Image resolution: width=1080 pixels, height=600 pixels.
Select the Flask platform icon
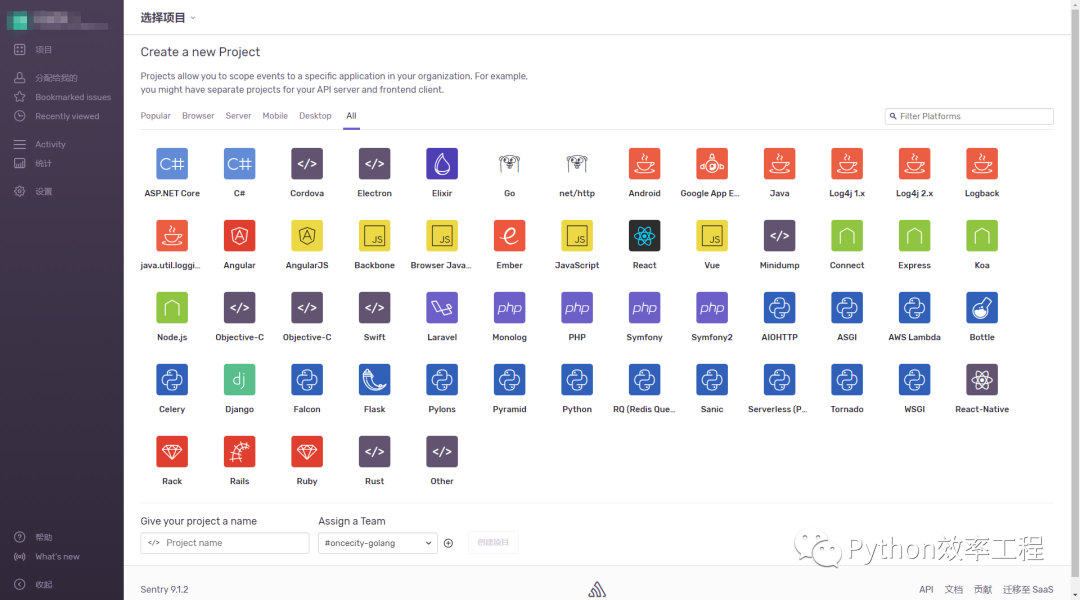(374, 380)
